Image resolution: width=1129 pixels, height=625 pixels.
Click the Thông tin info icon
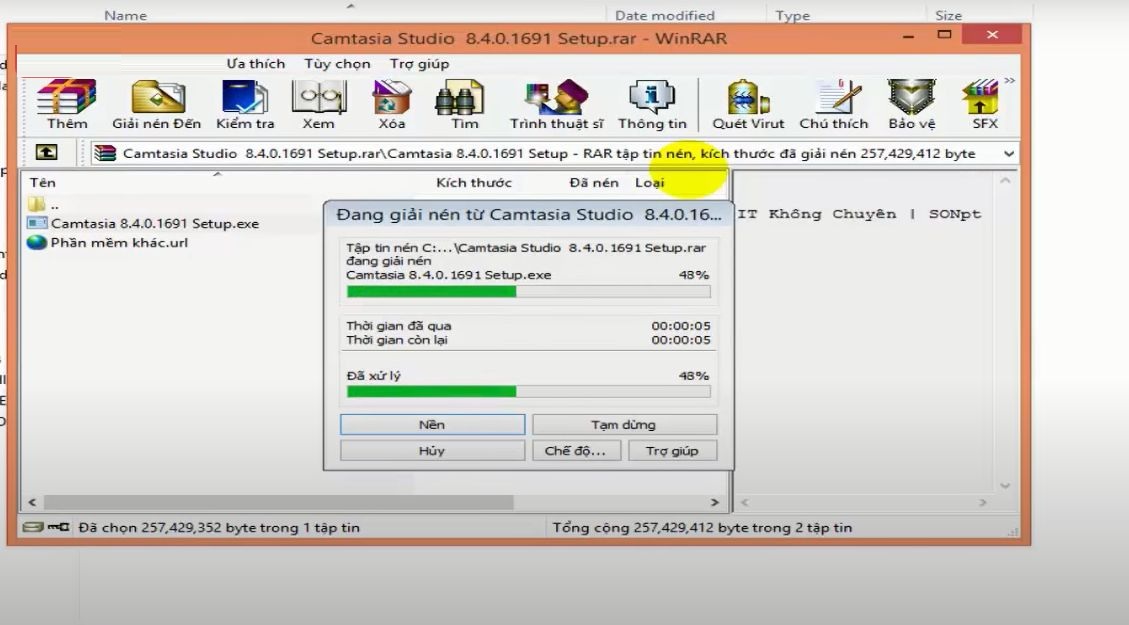point(652,100)
